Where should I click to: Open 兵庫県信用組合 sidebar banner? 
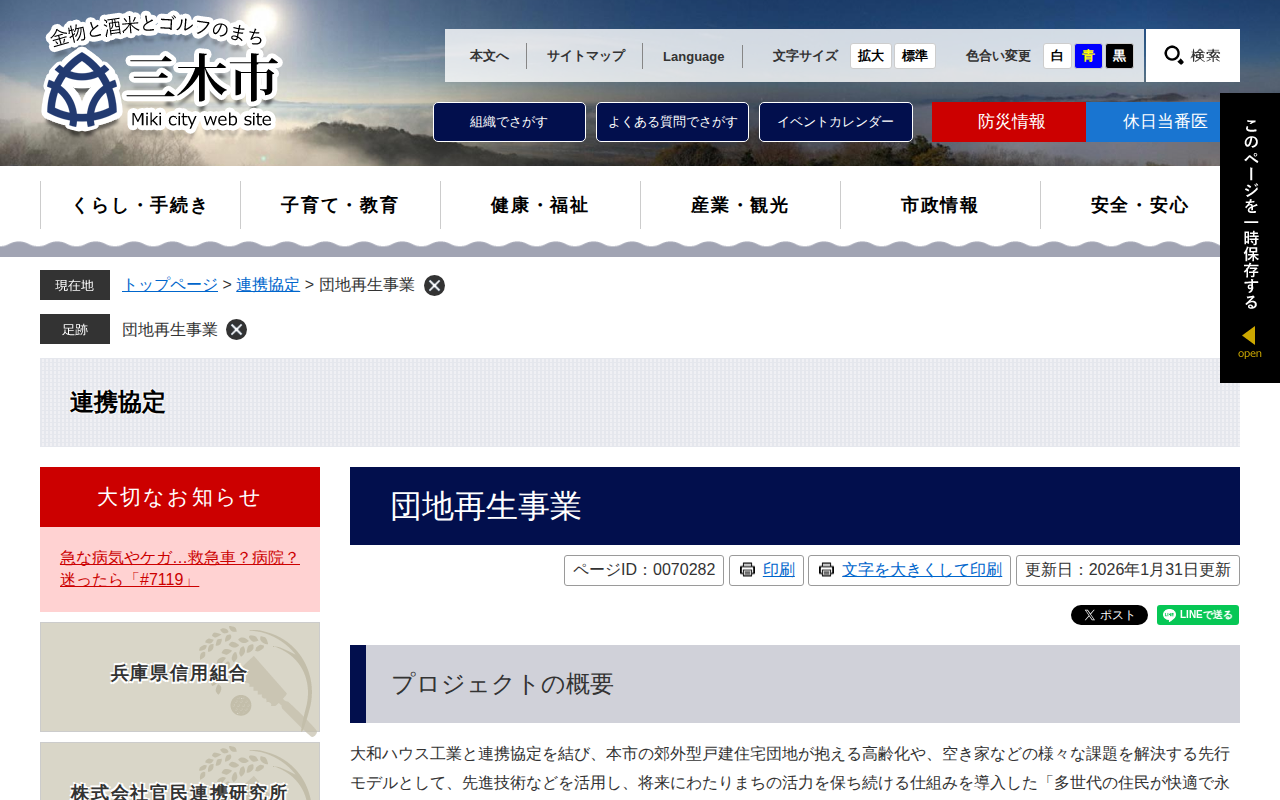click(x=180, y=677)
